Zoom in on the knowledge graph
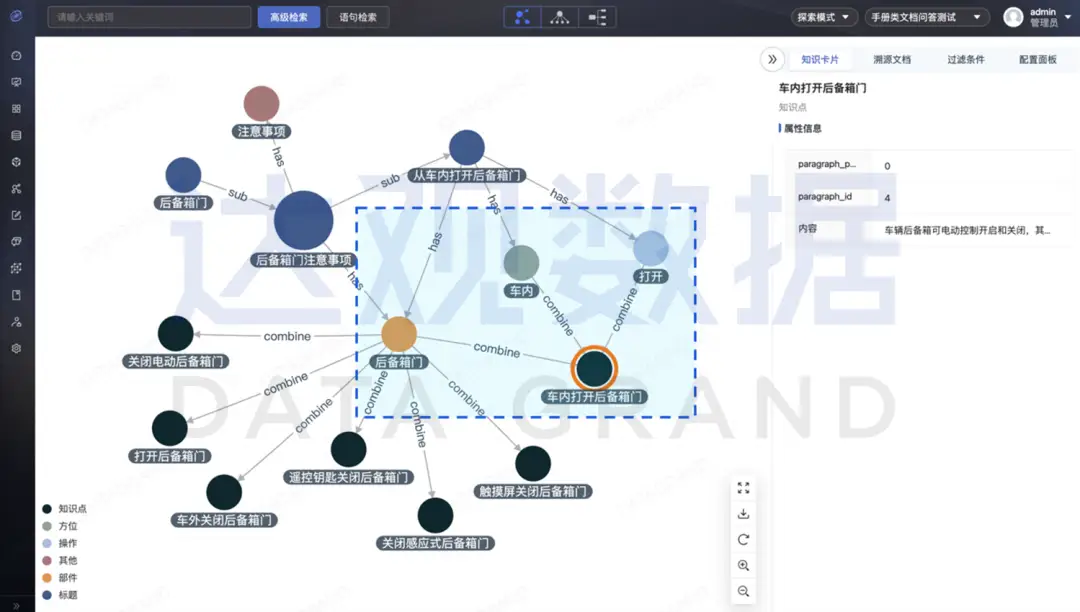The height and width of the screenshot is (612, 1080). (743, 566)
